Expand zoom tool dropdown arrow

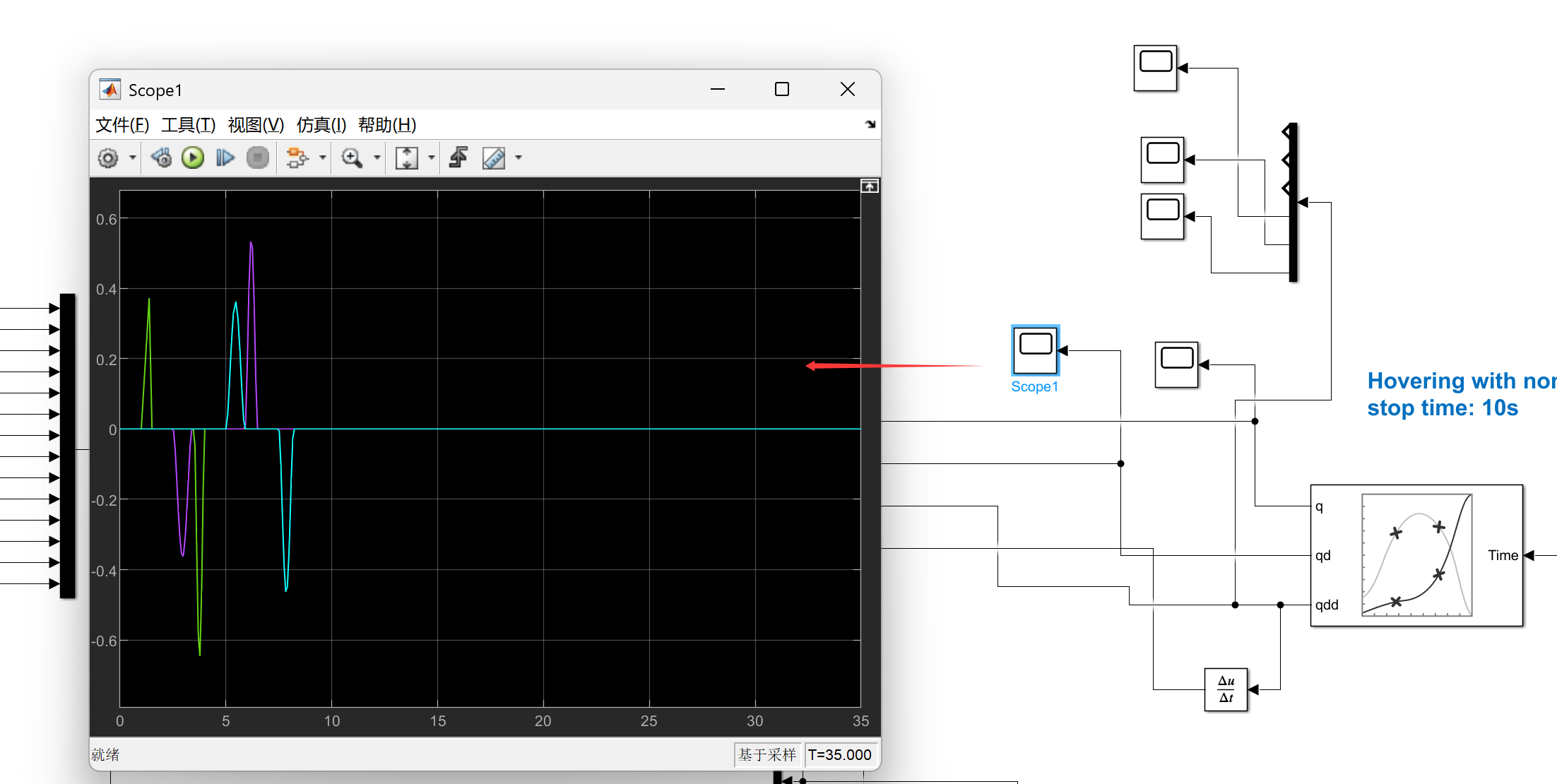[377, 158]
